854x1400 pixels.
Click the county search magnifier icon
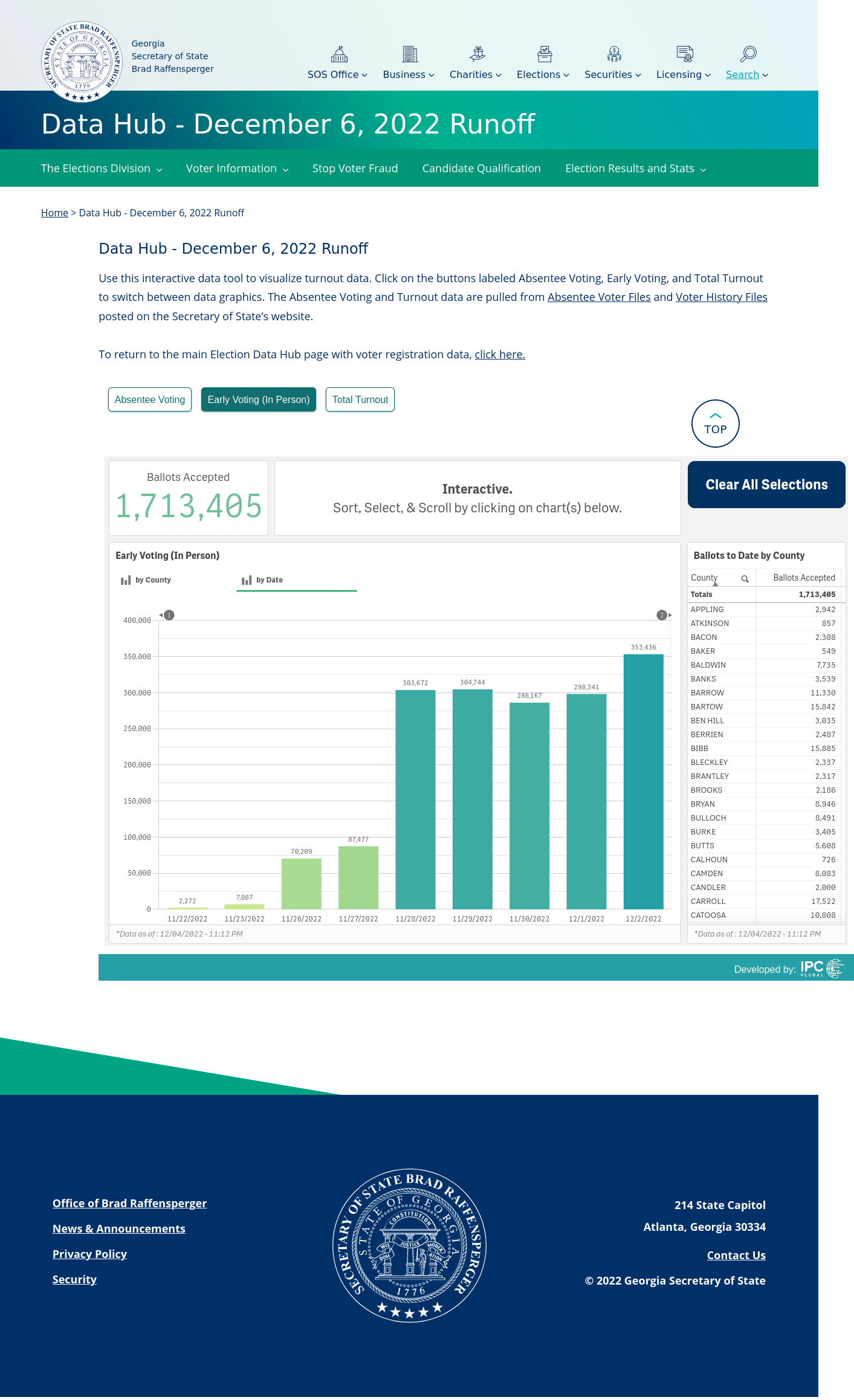(x=745, y=579)
